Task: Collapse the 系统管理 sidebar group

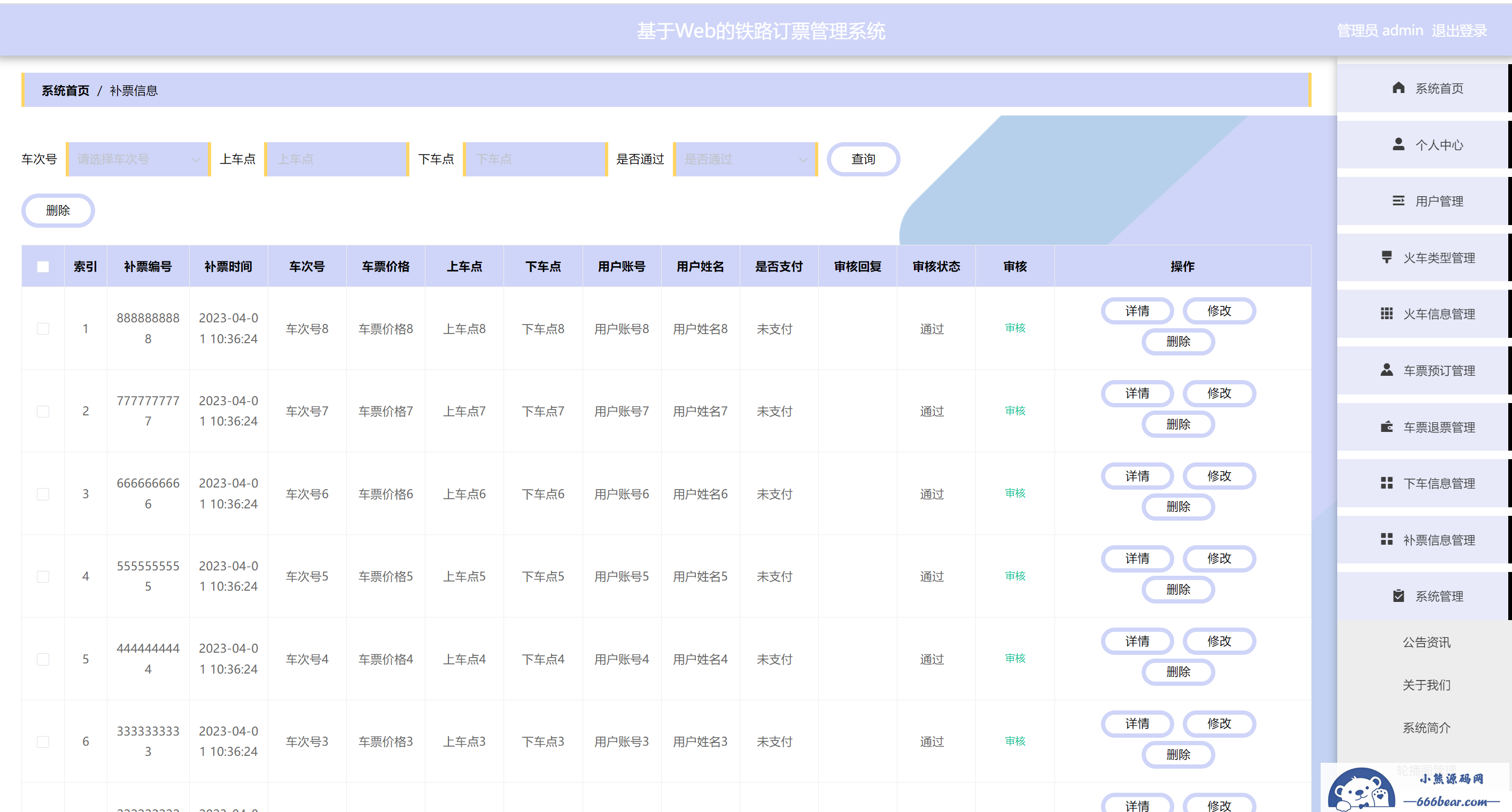Action: 1424,596
